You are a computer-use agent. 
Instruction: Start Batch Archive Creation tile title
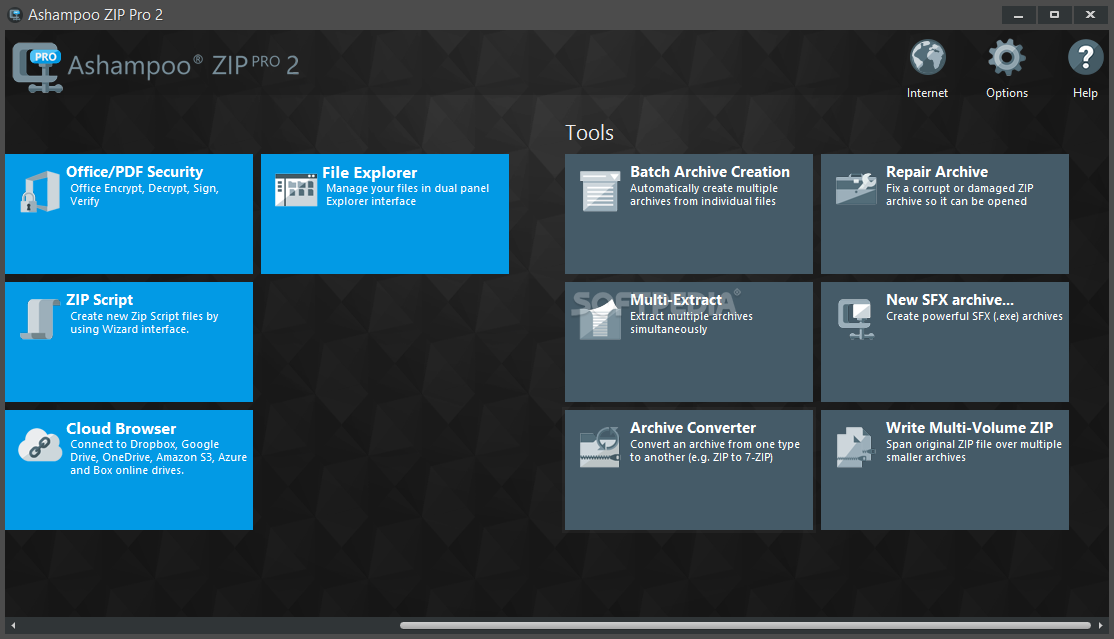pos(710,172)
